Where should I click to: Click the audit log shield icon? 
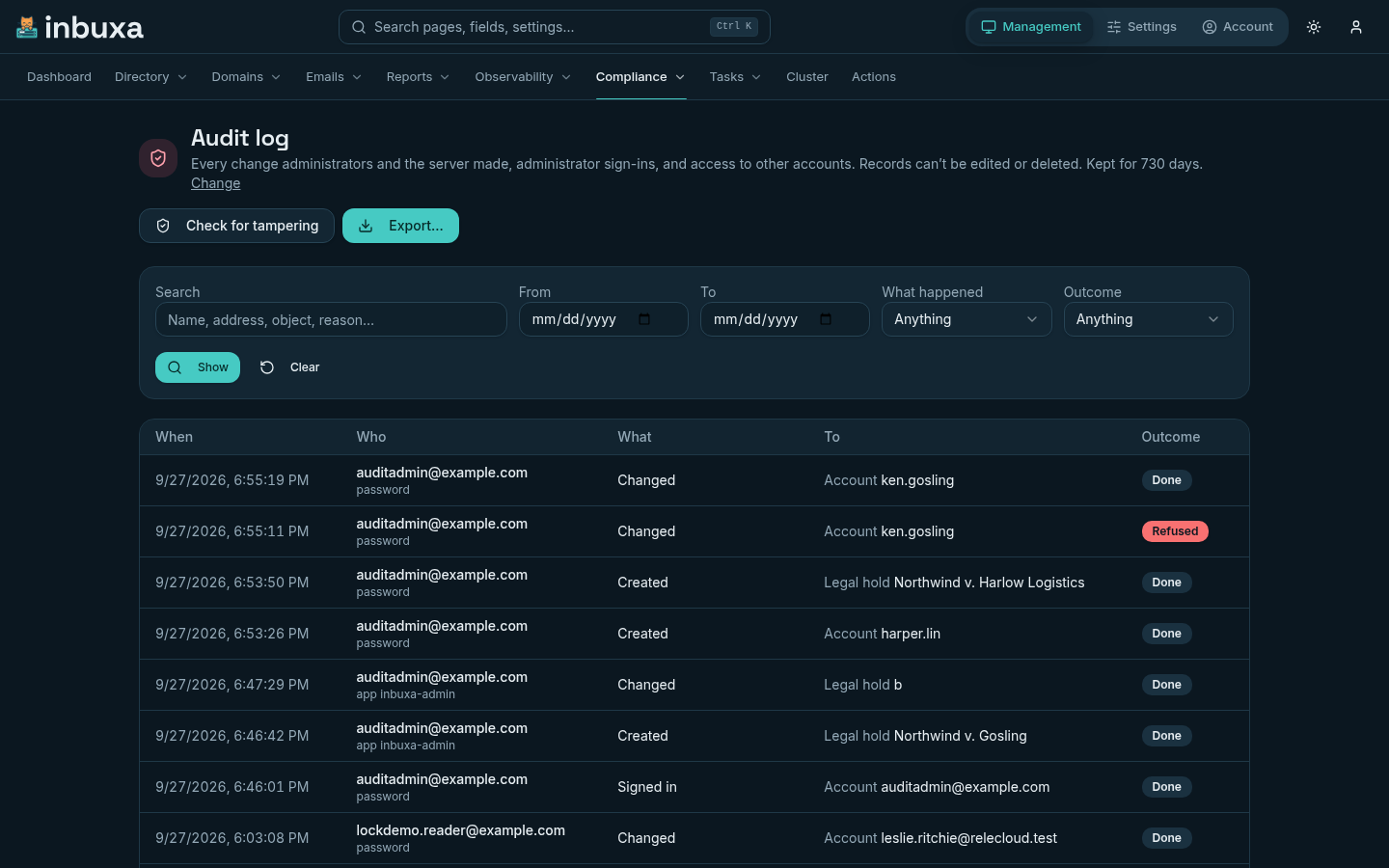(158, 158)
